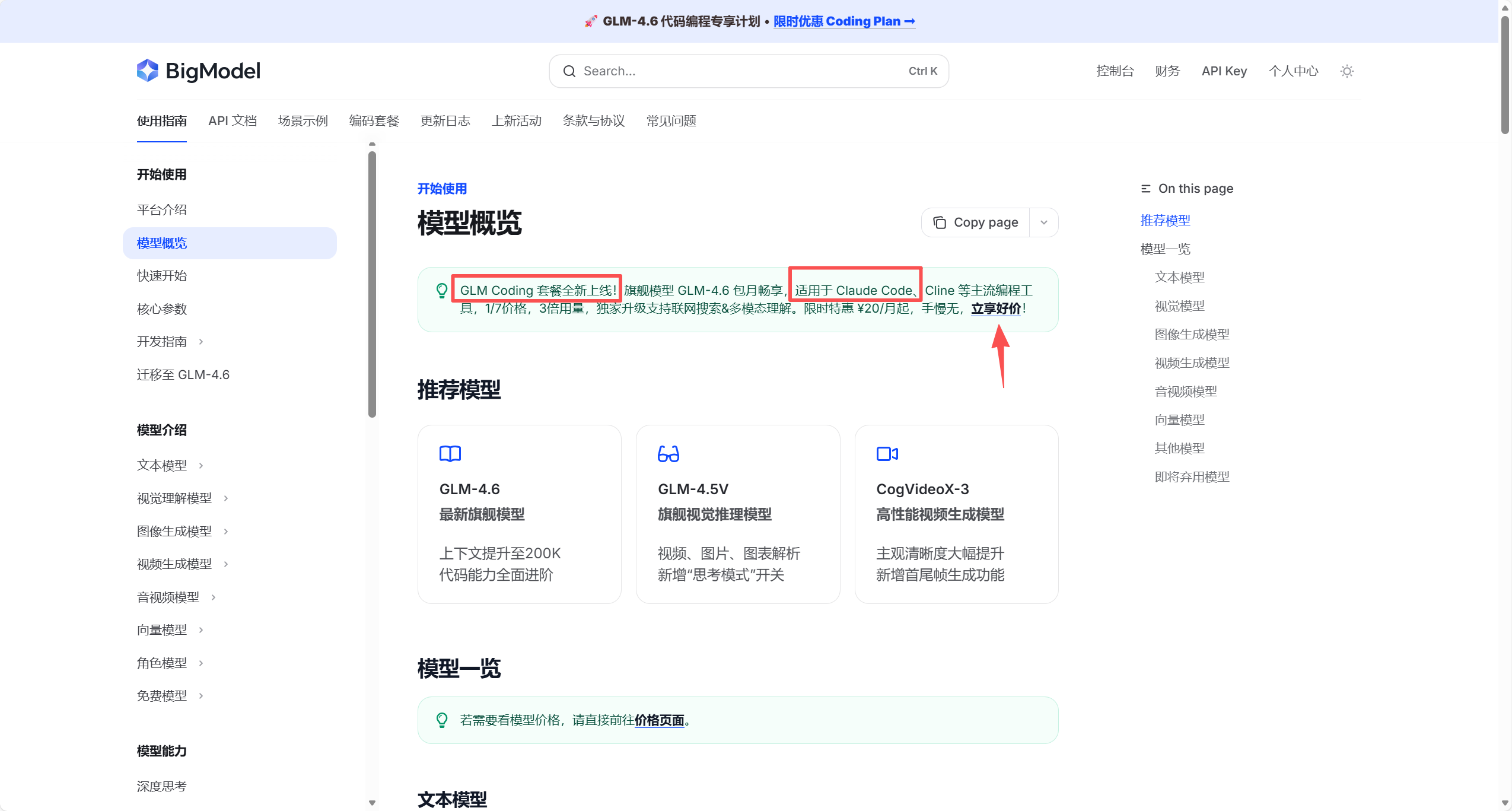Screen dimensions: 1512x811
Task: Open the 价格页面 link
Action: point(660,720)
